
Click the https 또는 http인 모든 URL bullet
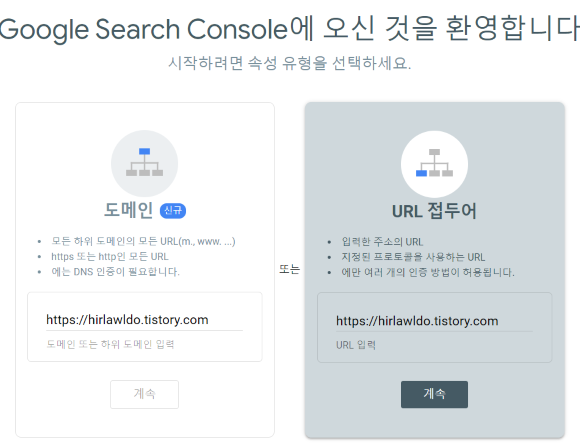[x=110, y=257]
